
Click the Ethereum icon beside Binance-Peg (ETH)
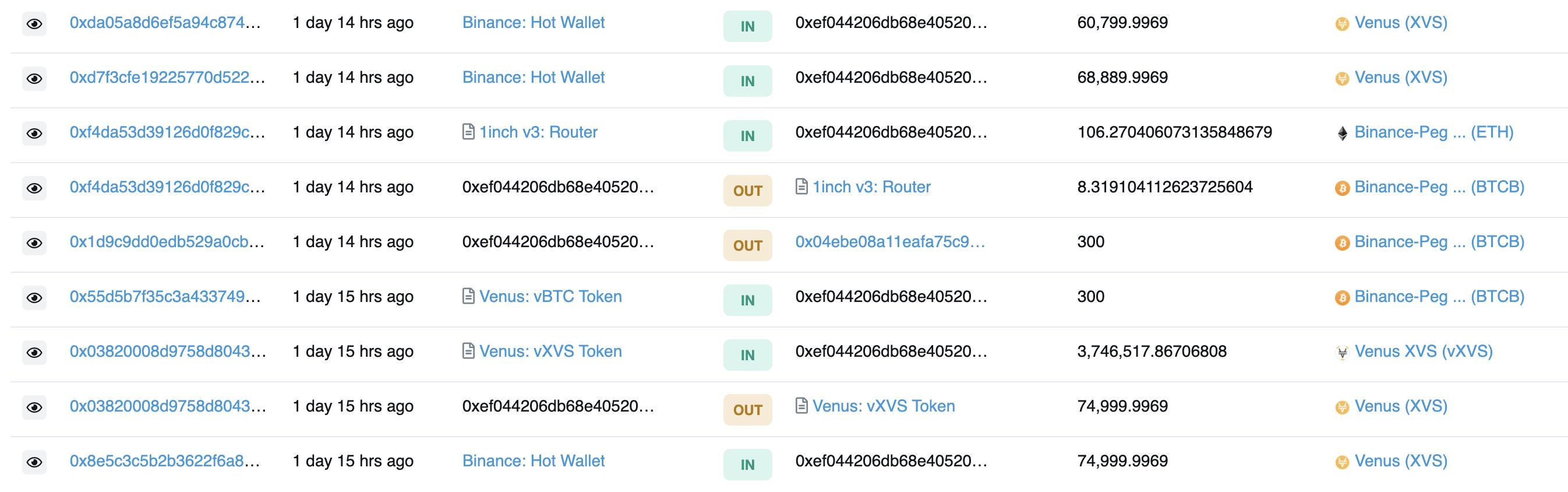(x=1342, y=133)
